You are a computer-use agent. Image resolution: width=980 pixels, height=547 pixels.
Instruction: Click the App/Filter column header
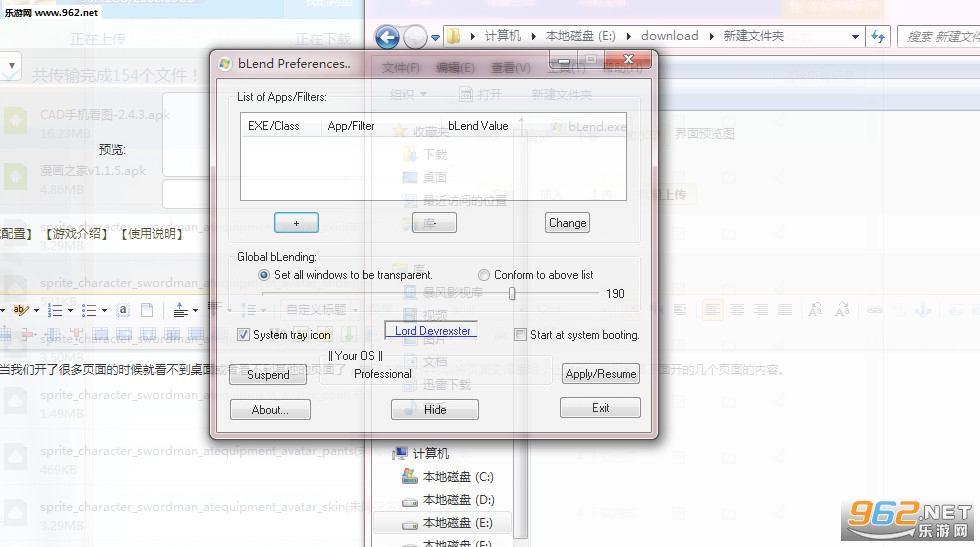coord(381,126)
